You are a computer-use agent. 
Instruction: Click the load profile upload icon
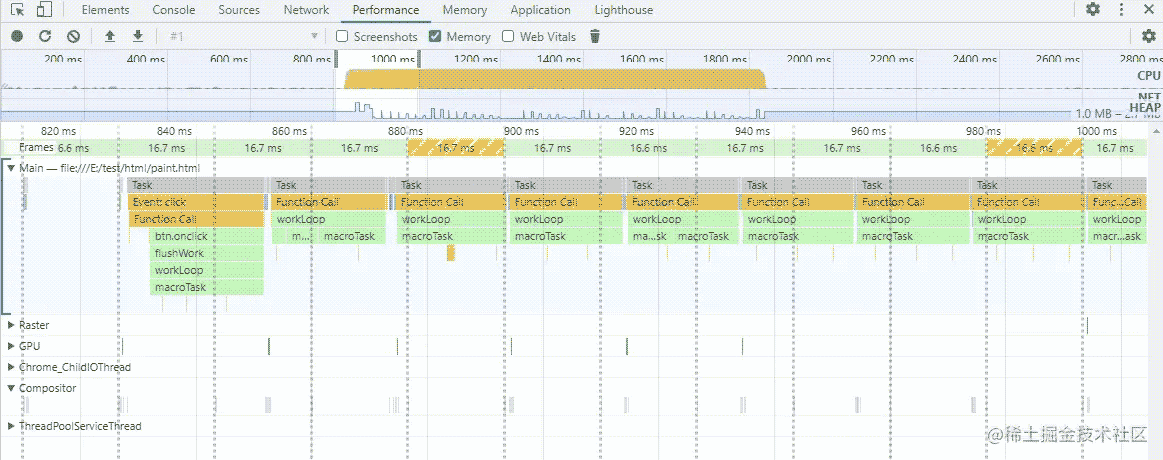click(110, 36)
